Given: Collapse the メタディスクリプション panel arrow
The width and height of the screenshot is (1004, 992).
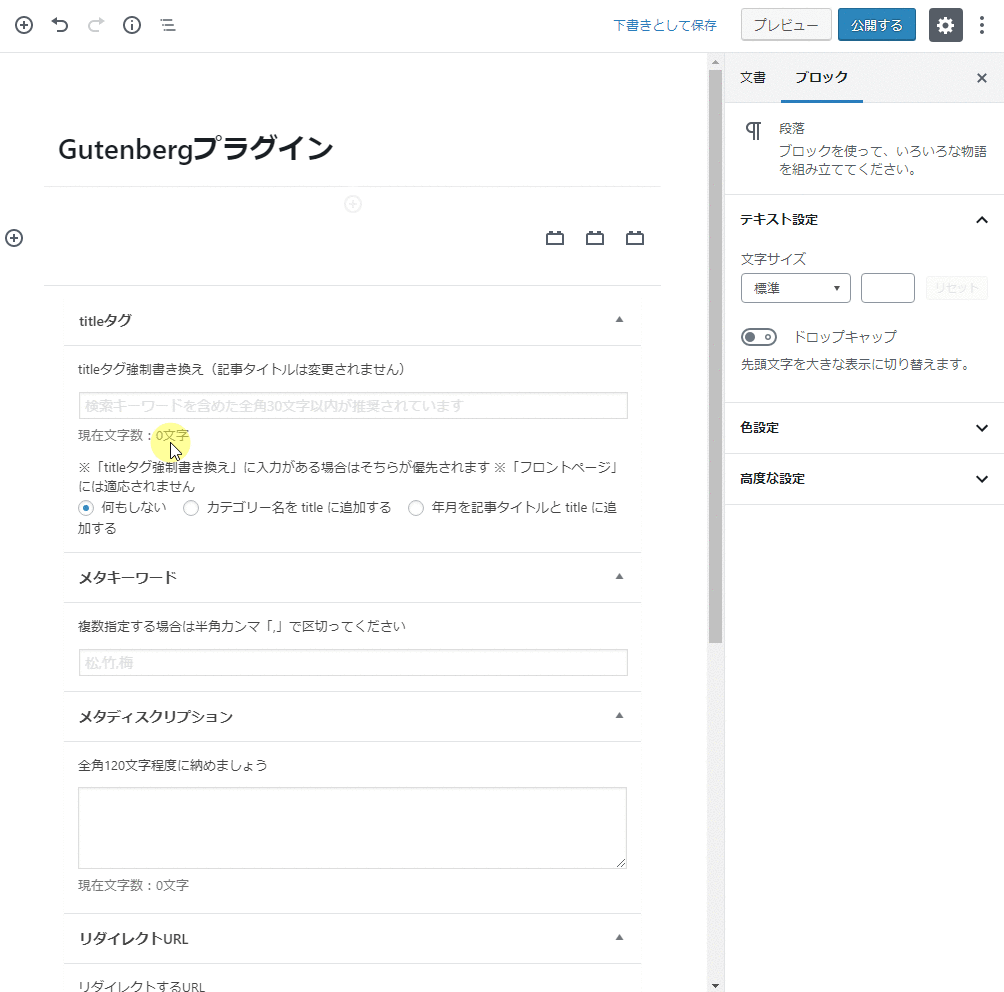Looking at the screenshot, I should coord(619,715).
